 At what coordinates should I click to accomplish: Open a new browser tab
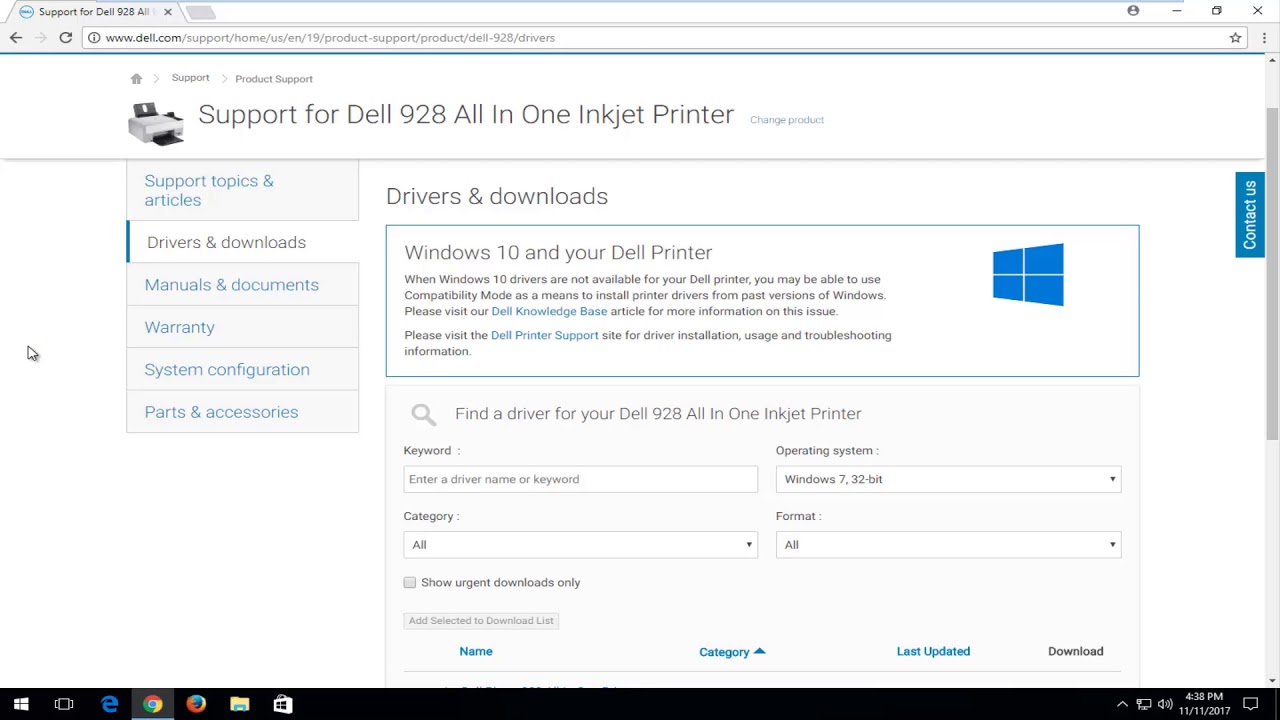pos(200,12)
